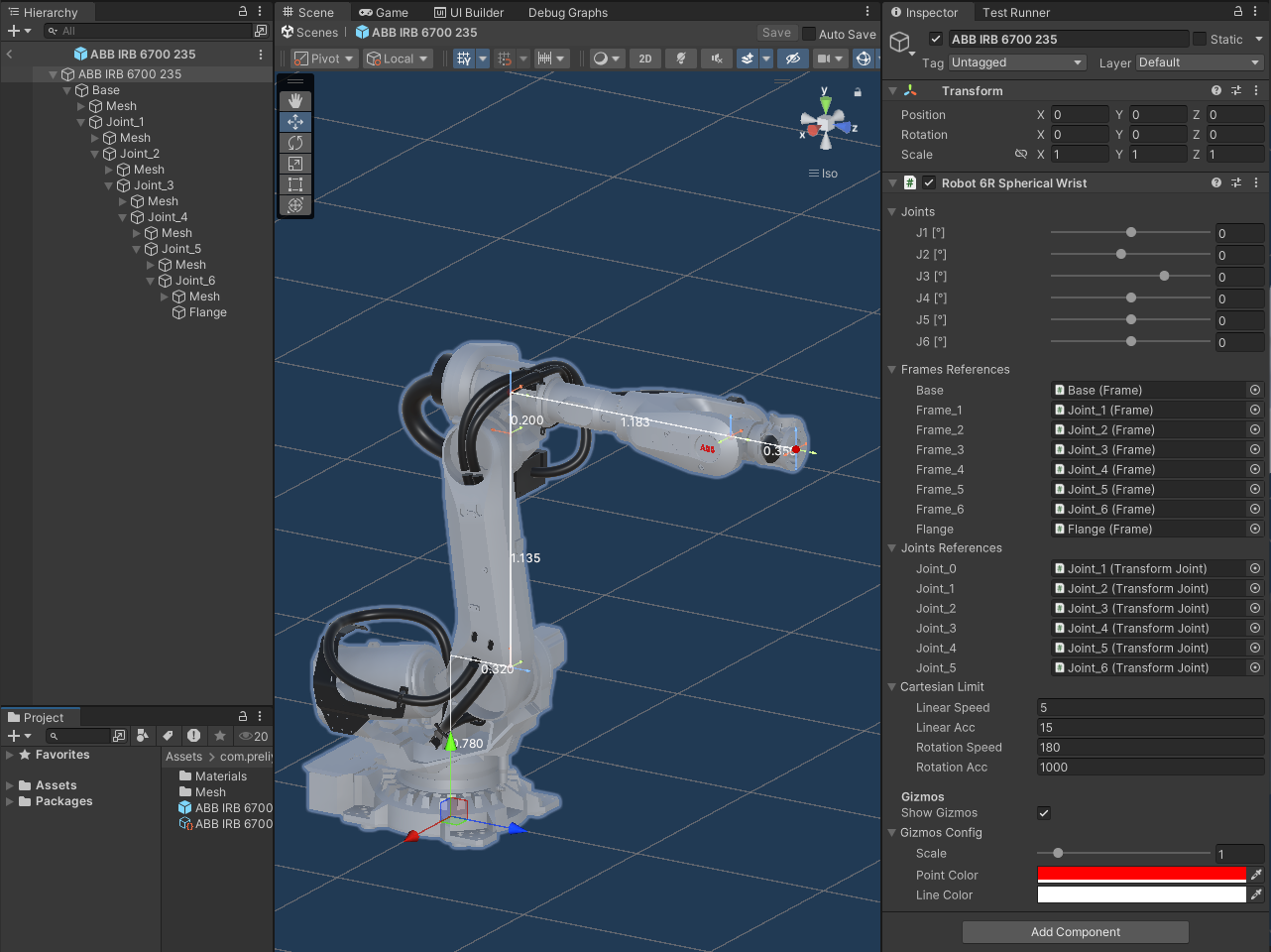Lock the Inspector panel
Viewport: 1271px width, 952px height.
click(x=1238, y=11)
